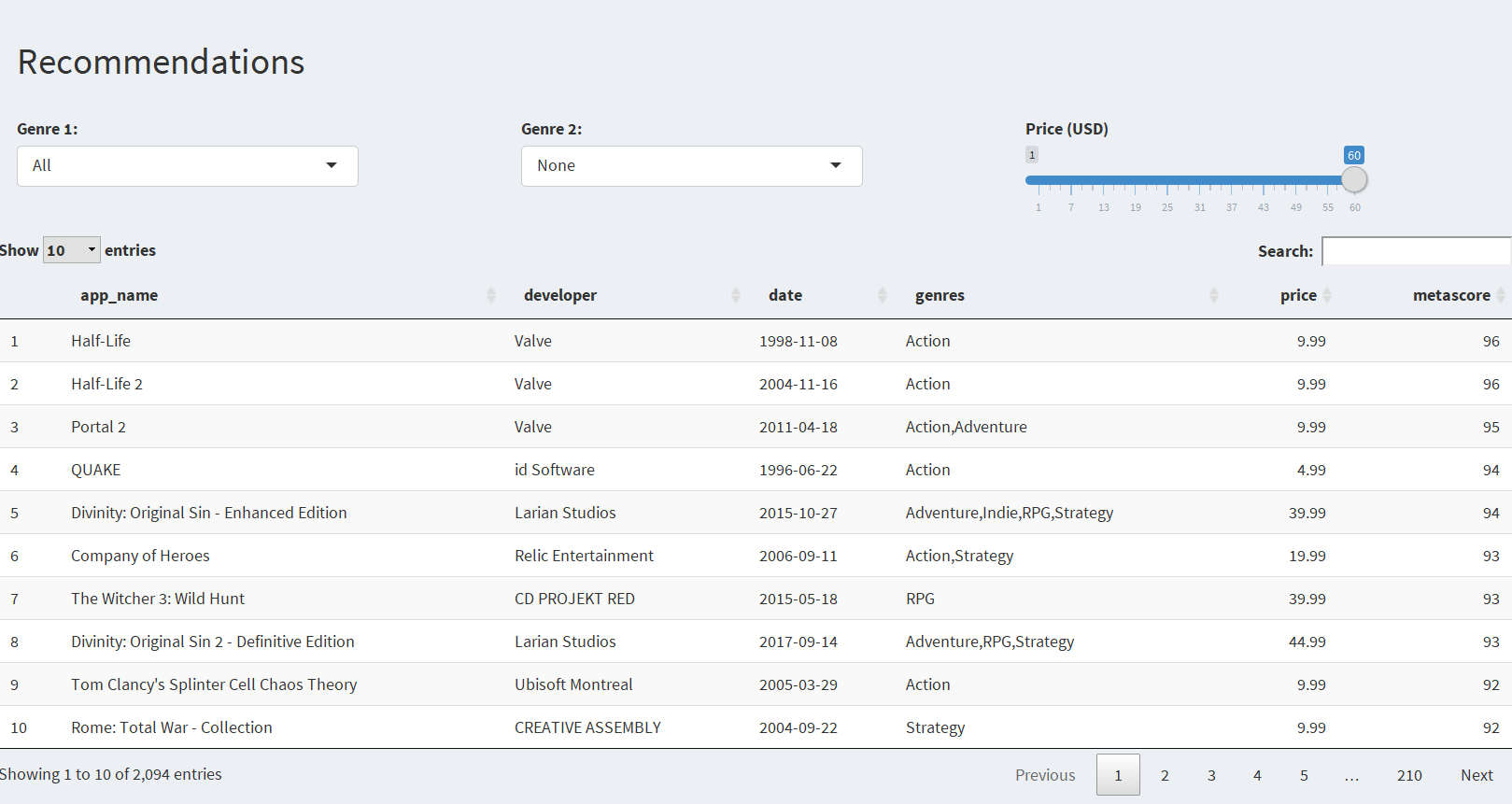Select the QUAKE app name cell

click(x=96, y=470)
